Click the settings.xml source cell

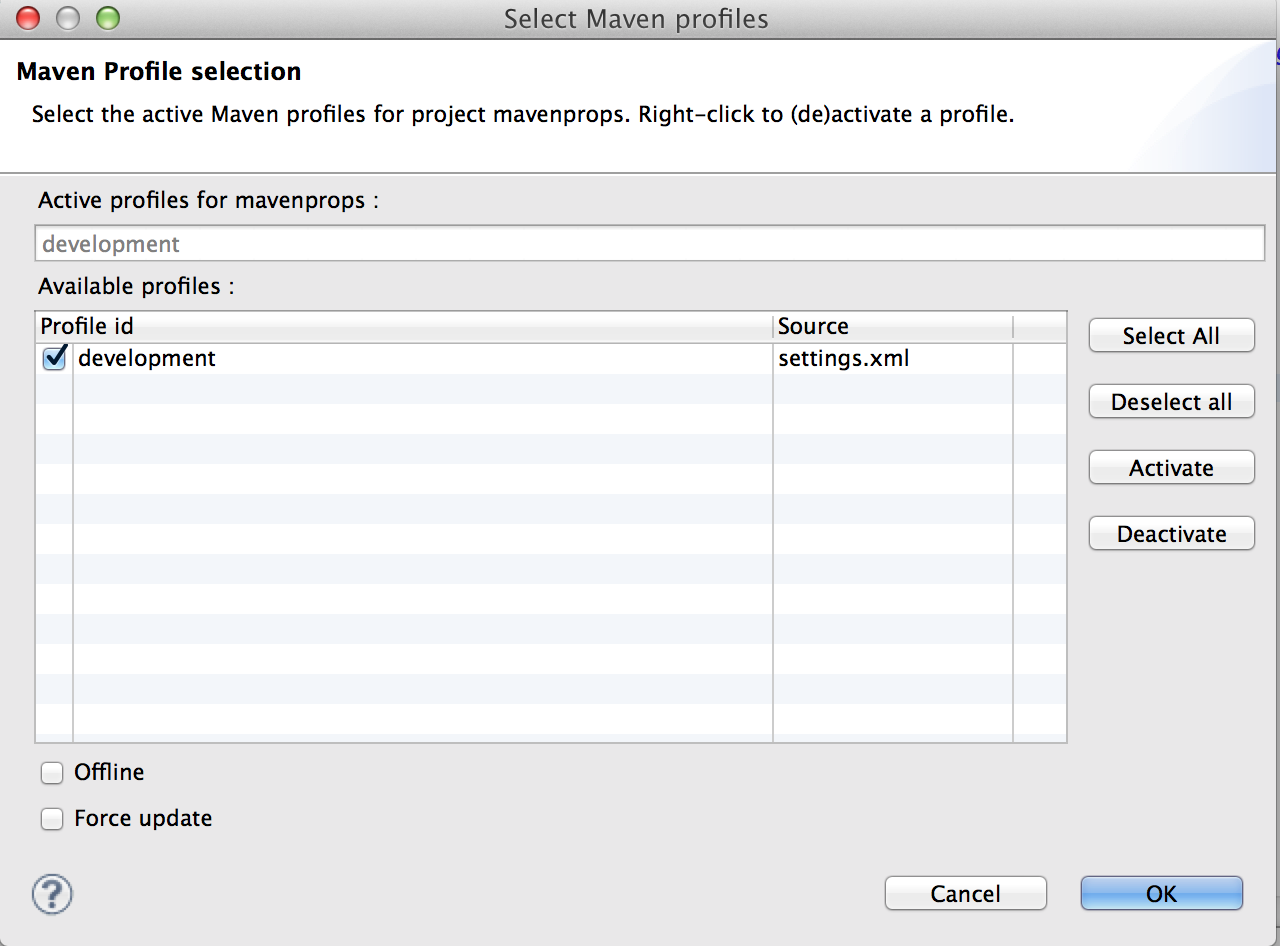pyautogui.click(x=844, y=358)
